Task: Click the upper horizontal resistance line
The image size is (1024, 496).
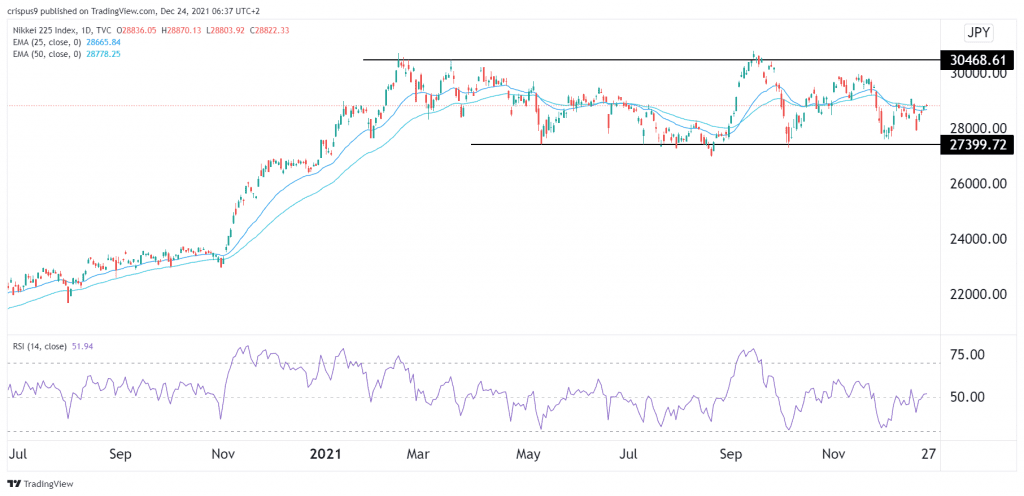Action: [650, 60]
